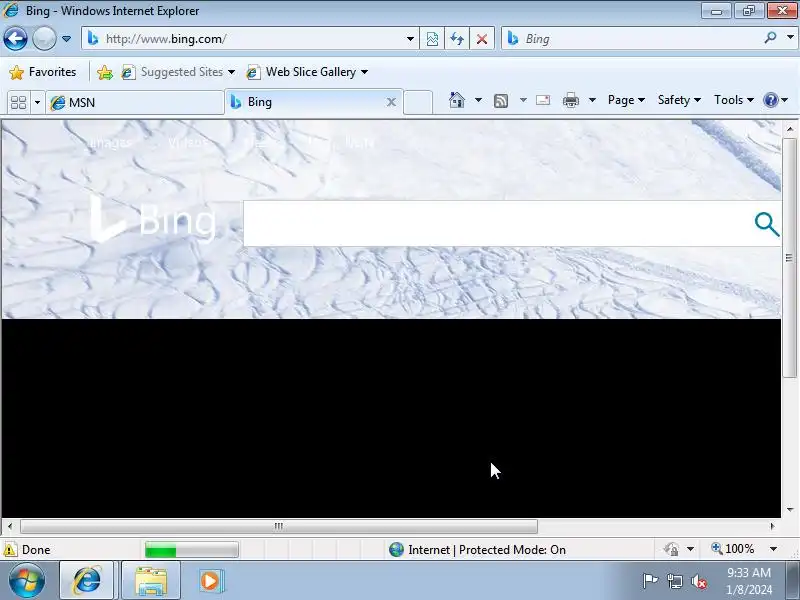The height and width of the screenshot is (600, 800).
Task: Open Action Center flag tray icon
Action: [x=650, y=581]
